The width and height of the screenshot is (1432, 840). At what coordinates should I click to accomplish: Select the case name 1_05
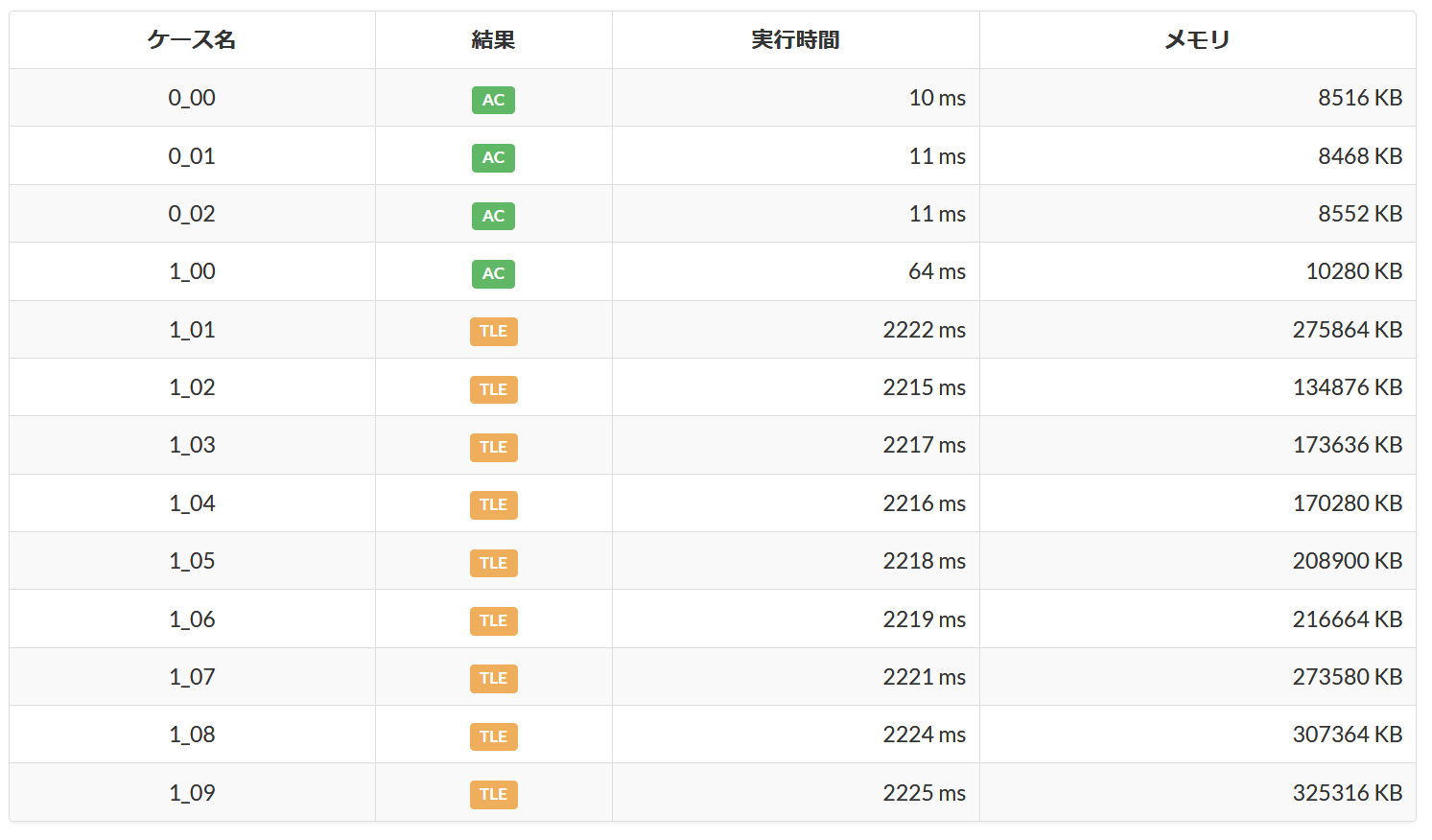click(192, 561)
